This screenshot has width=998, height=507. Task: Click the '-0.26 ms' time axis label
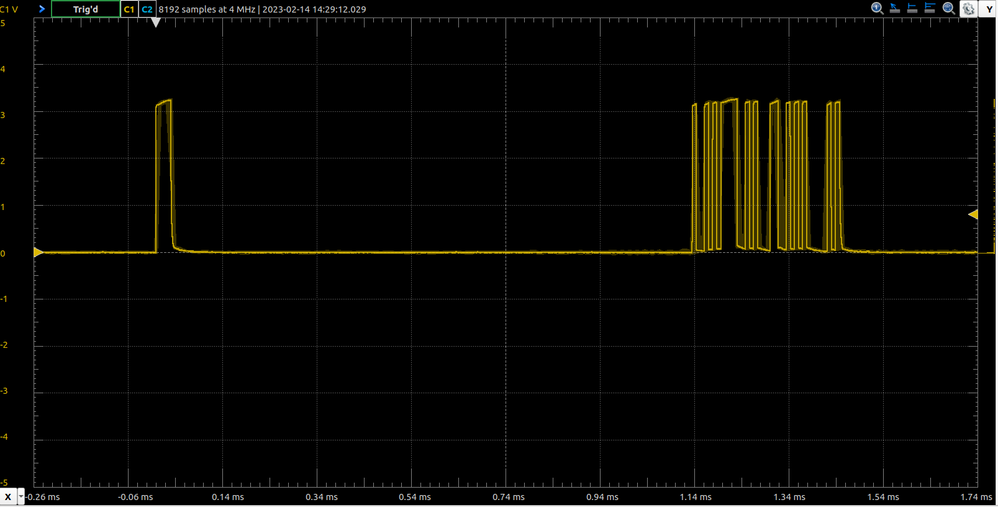(43, 497)
